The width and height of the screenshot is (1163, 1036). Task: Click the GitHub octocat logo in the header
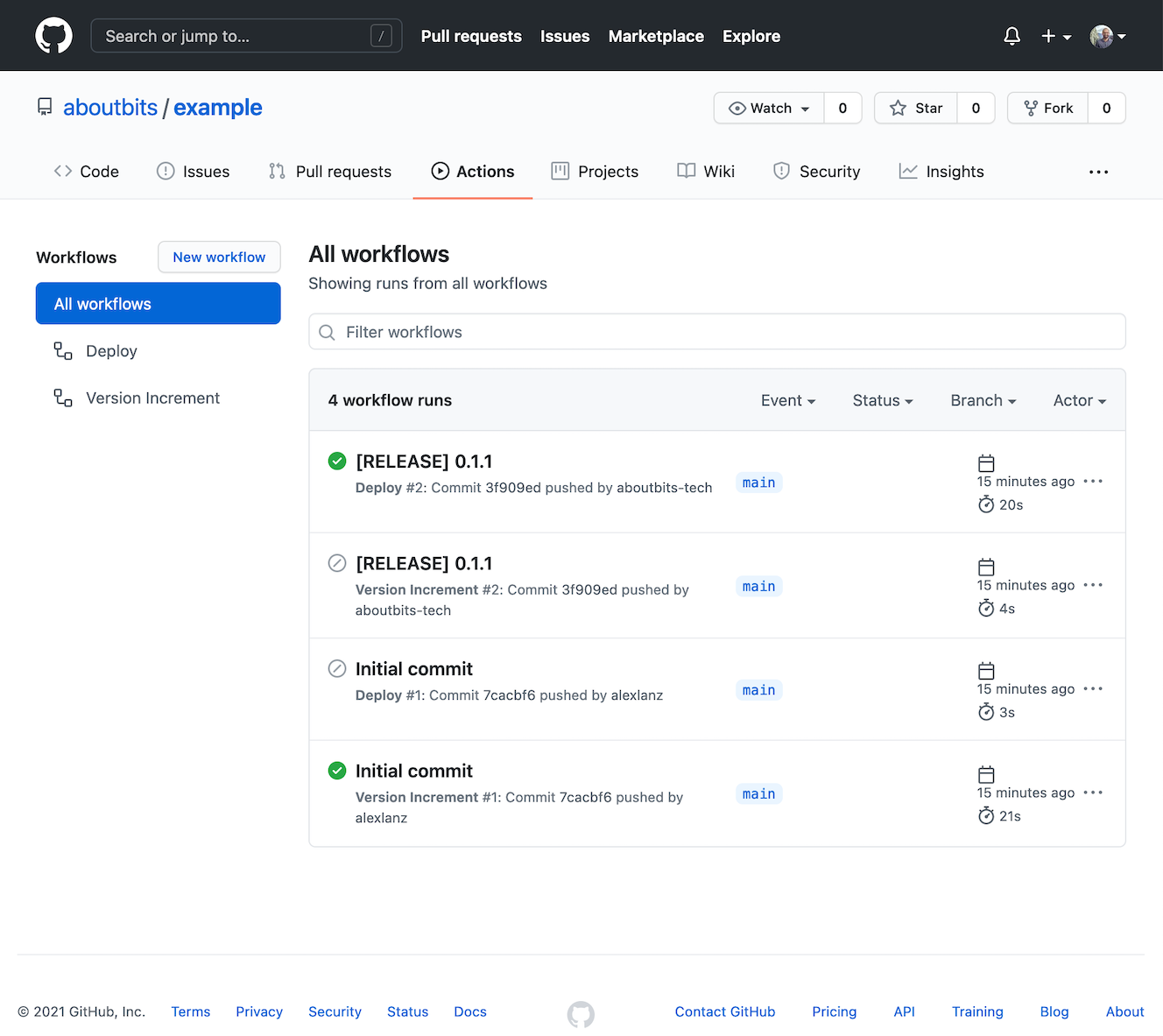(53, 35)
